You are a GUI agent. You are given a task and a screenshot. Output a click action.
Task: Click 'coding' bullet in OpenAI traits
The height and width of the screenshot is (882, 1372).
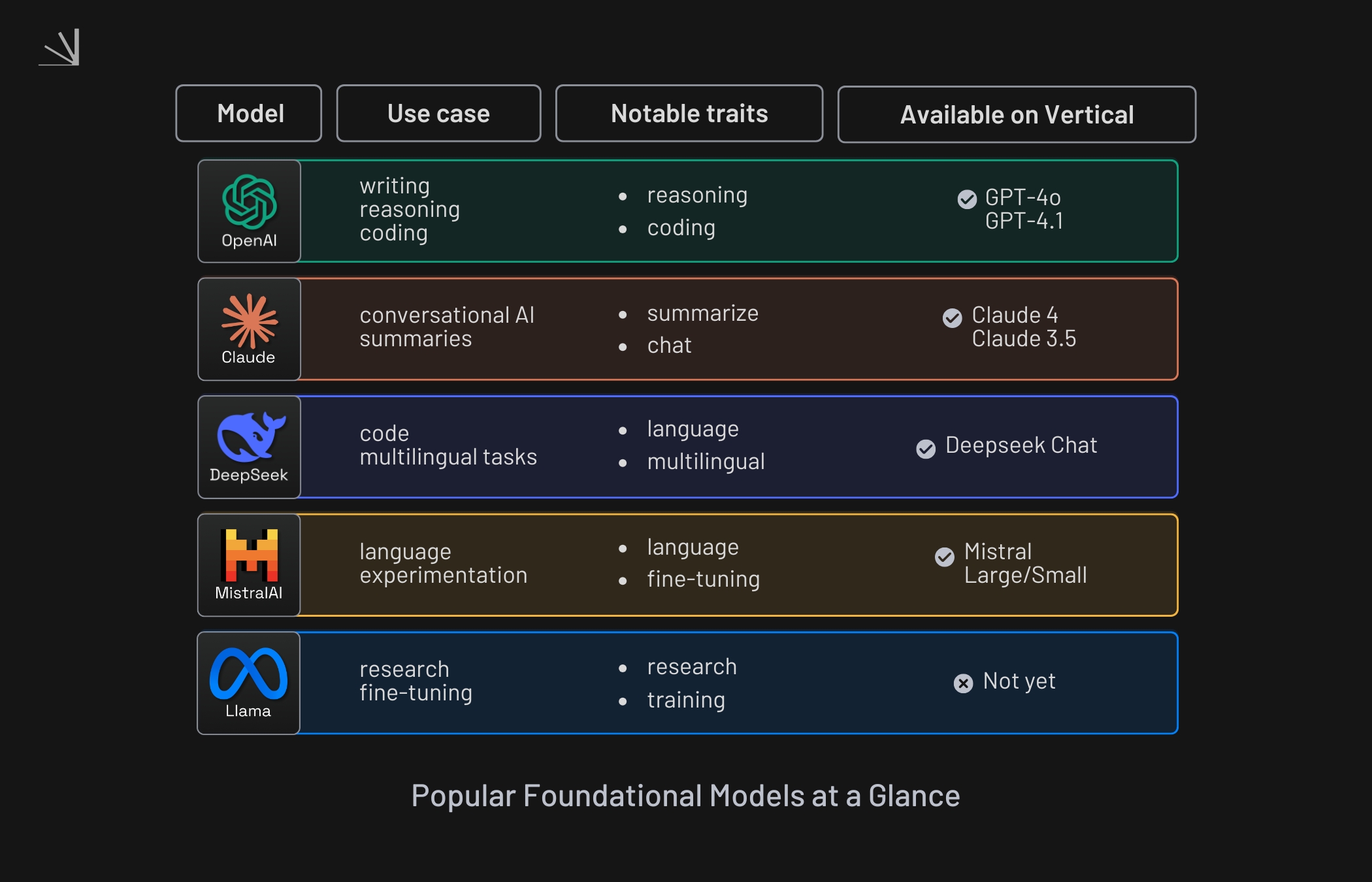coord(681,228)
